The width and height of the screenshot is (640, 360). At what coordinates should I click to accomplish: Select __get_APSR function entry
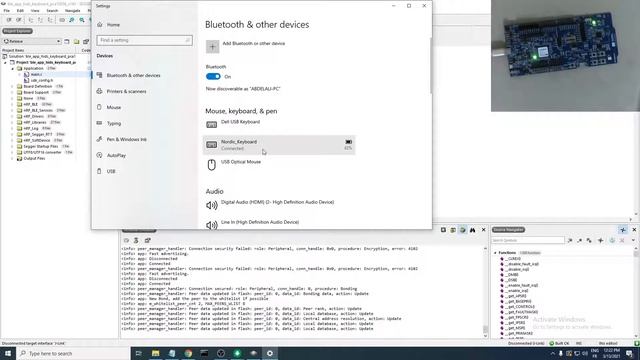[517, 296]
